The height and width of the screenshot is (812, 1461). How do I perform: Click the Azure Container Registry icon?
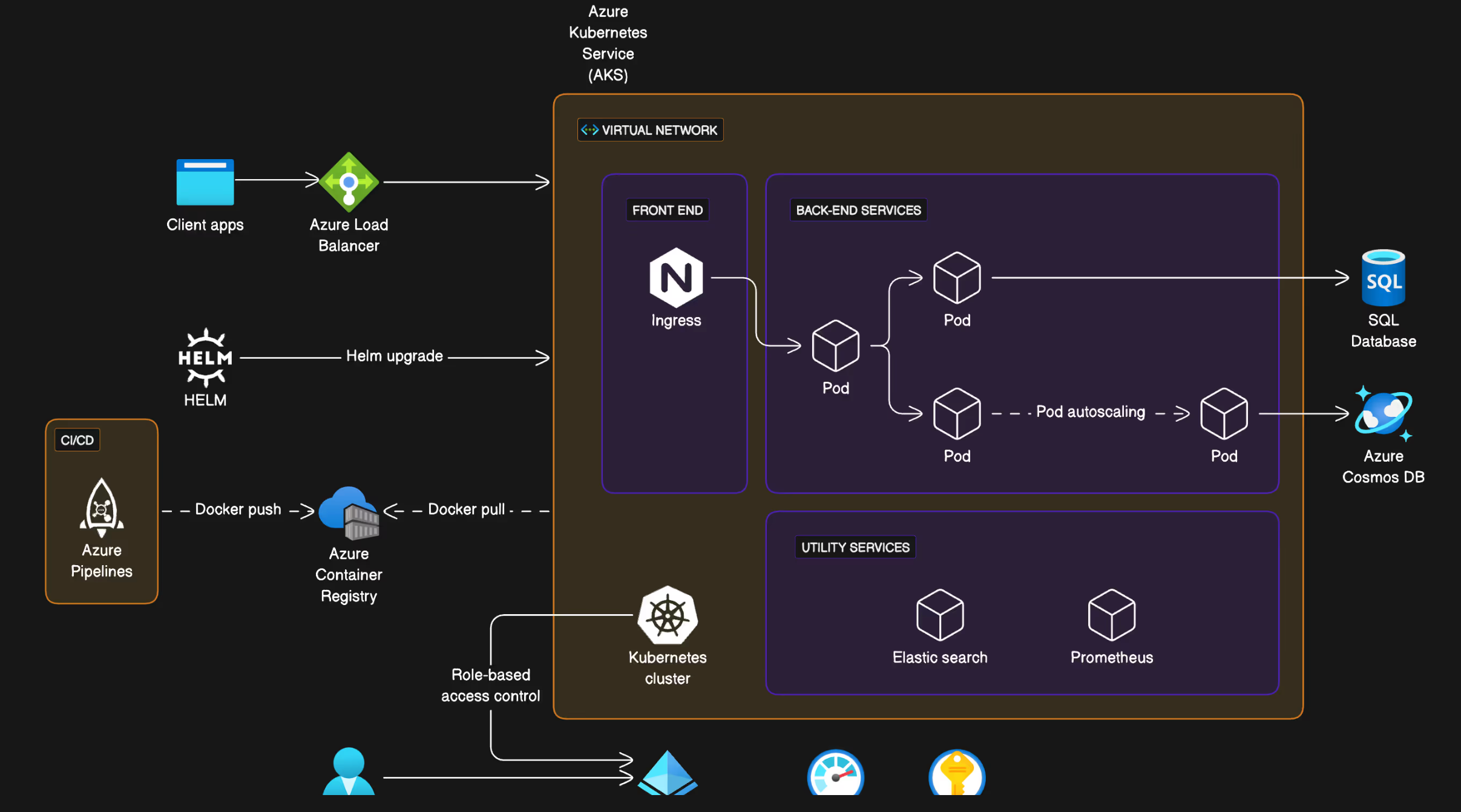[349, 513]
